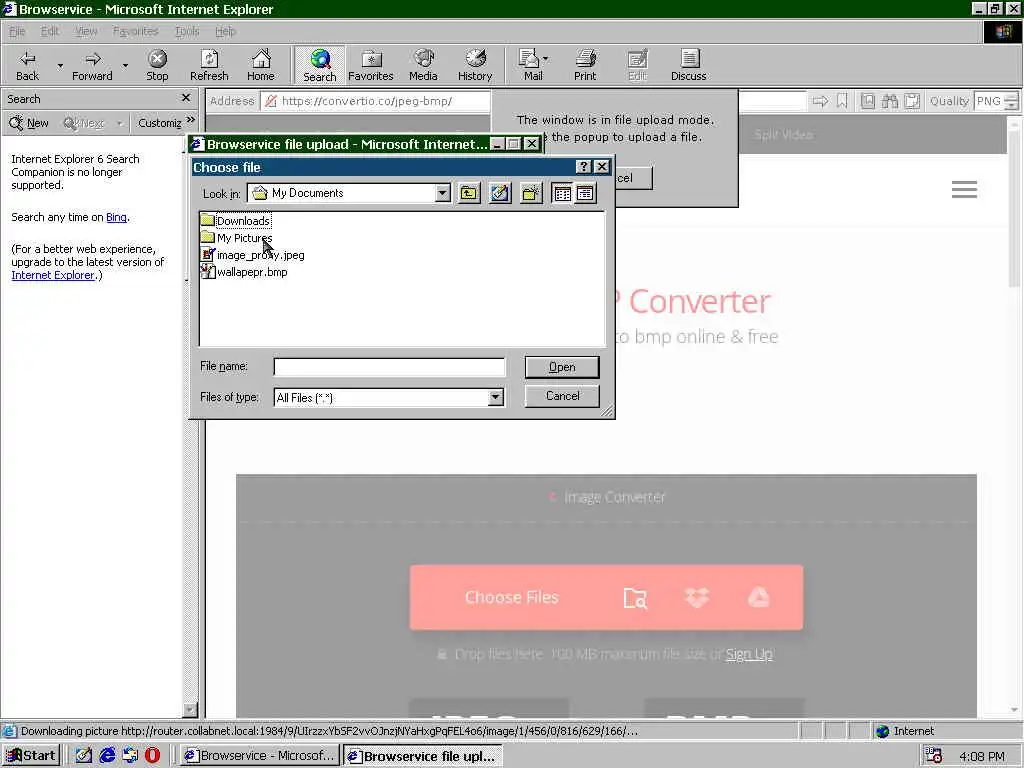Click the Choose Files button on page
Screen dimensions: 1024x768
pos(511,597)
